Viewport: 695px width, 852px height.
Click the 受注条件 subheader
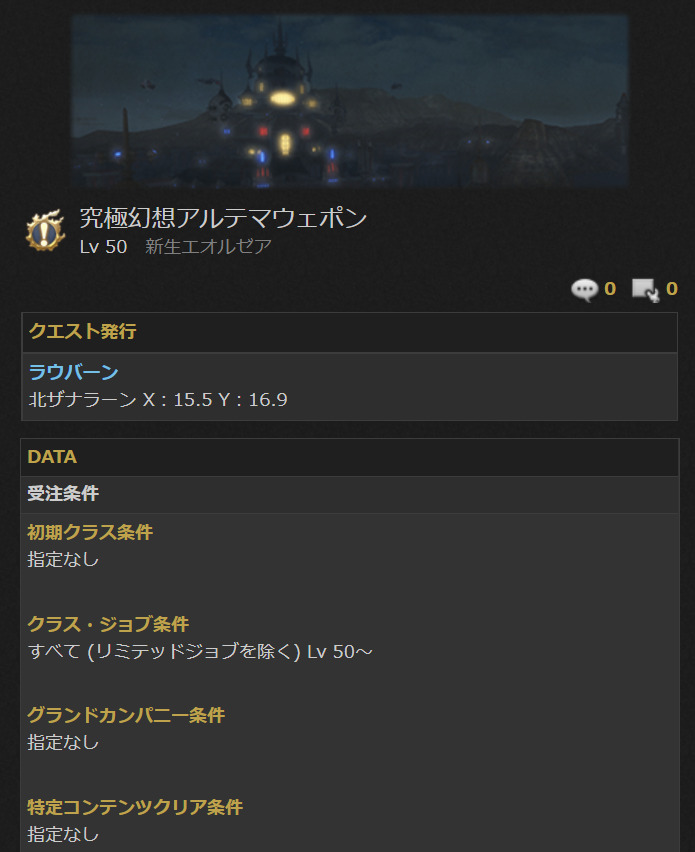coord(63,493)
